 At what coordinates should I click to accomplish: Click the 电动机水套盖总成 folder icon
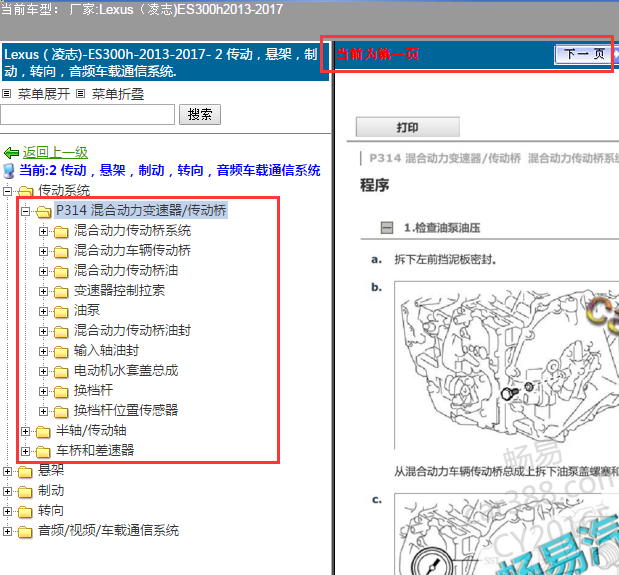(x=61, y=372)
